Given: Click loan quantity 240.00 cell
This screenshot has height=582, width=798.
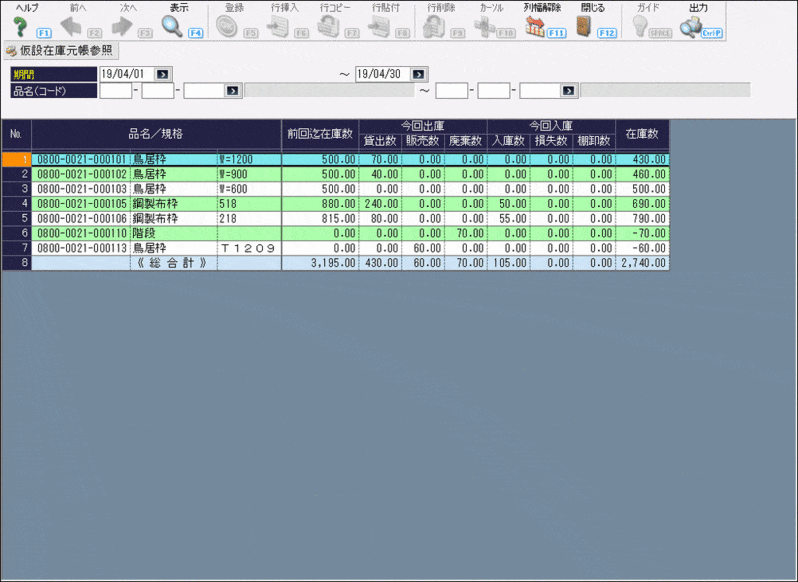Looking at the screenshot, I should click(x=380, y=204).
